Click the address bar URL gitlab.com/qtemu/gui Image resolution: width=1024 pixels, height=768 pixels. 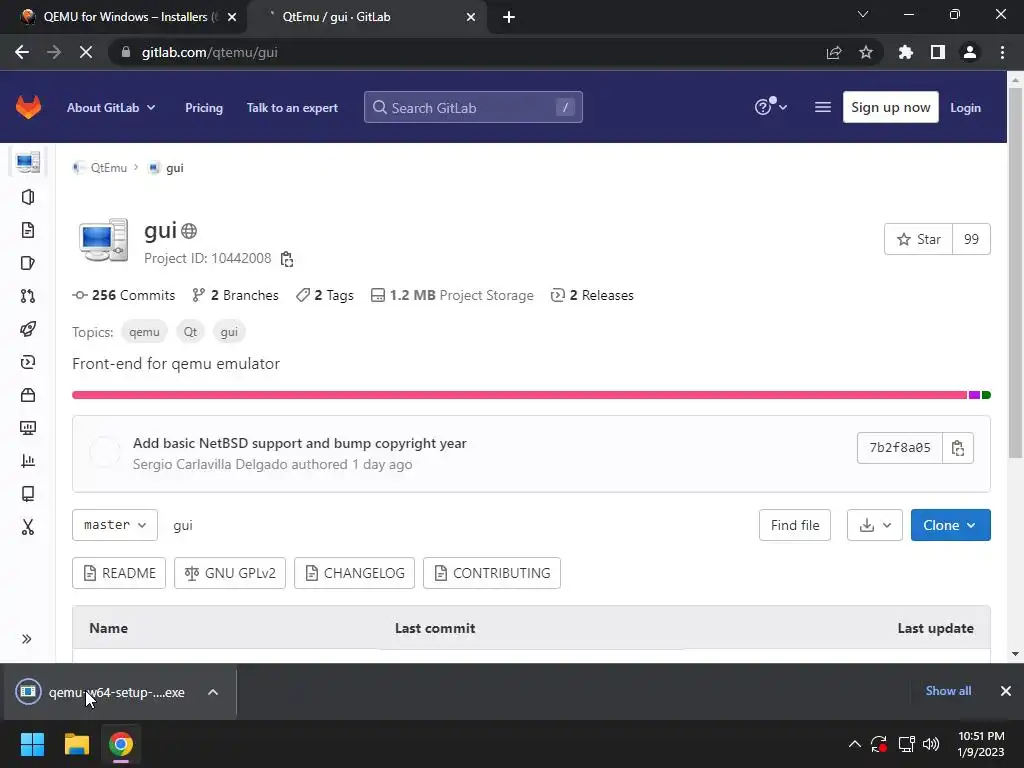pyautogui.click(x=210, y=52)
